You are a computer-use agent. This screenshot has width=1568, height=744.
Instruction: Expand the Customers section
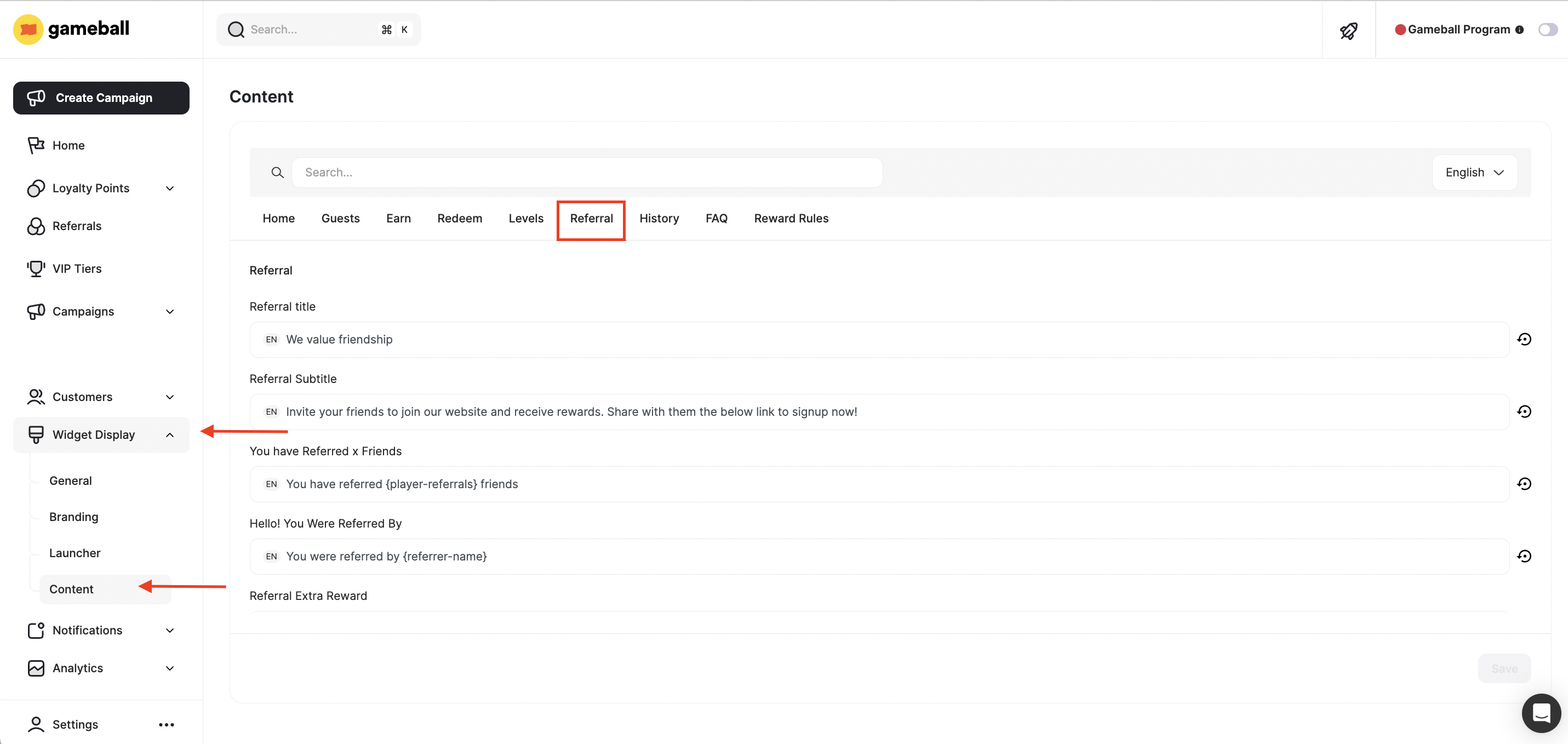170,396
